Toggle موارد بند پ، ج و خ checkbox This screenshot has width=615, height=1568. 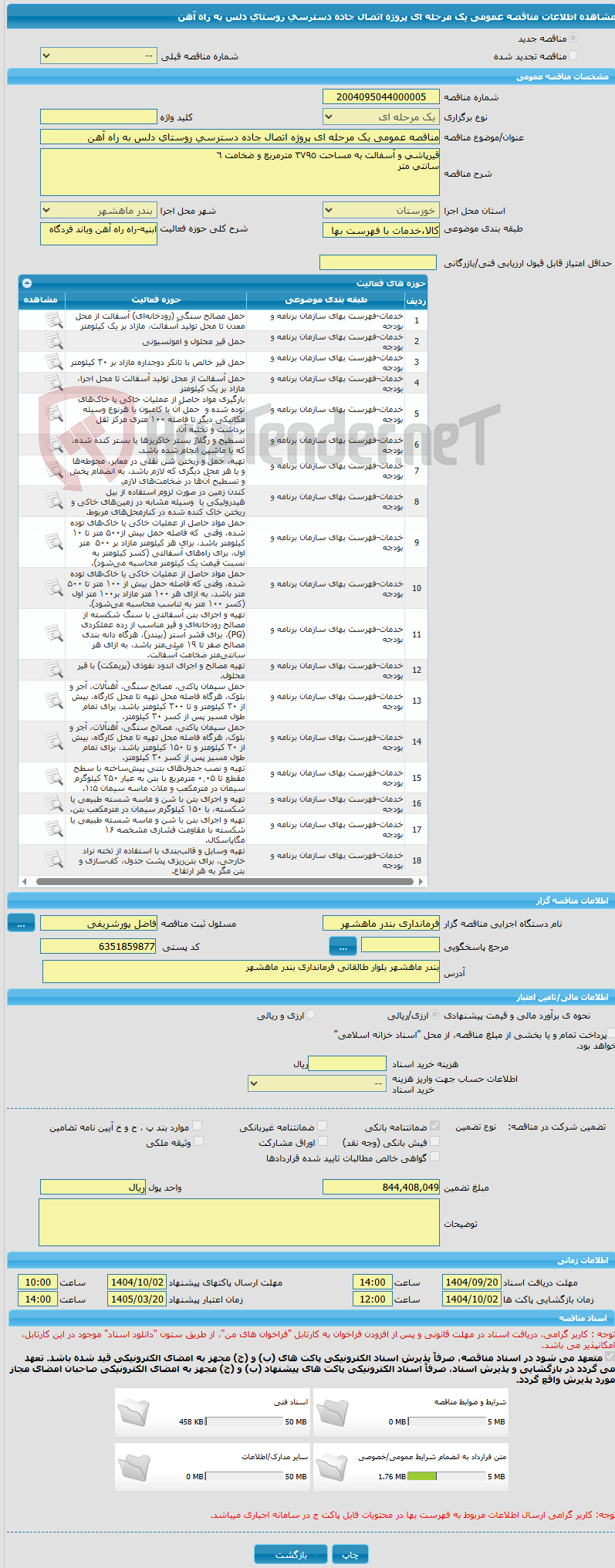pos(198,1126)
